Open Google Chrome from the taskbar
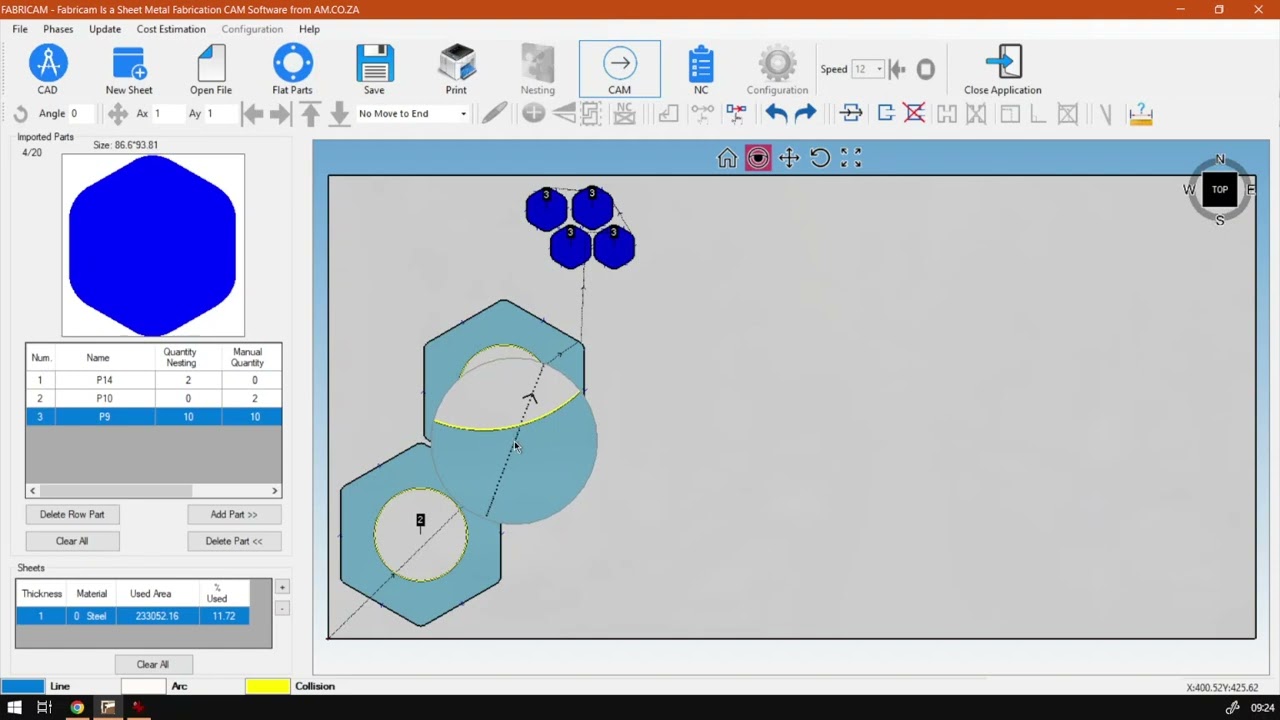Viewport: 1280px width, 720px height. pos(77,708)
